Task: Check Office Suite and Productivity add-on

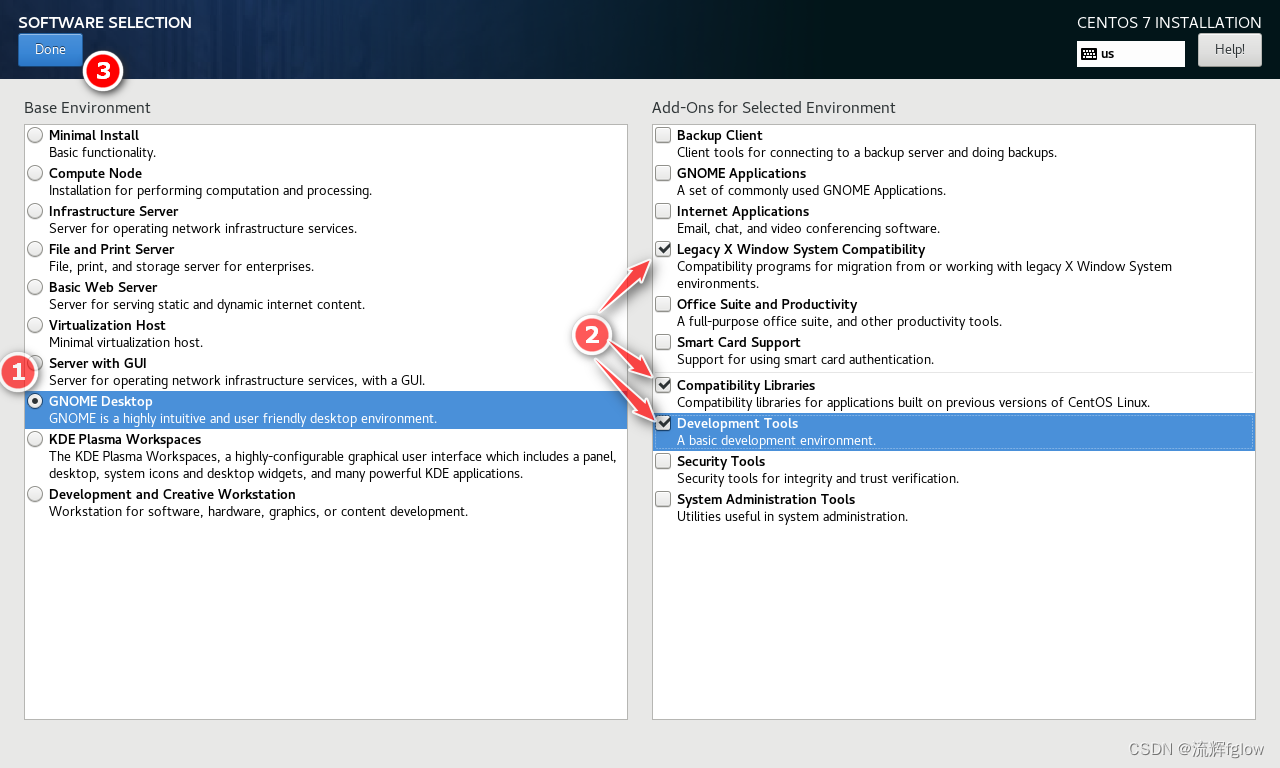Action: 663,304
